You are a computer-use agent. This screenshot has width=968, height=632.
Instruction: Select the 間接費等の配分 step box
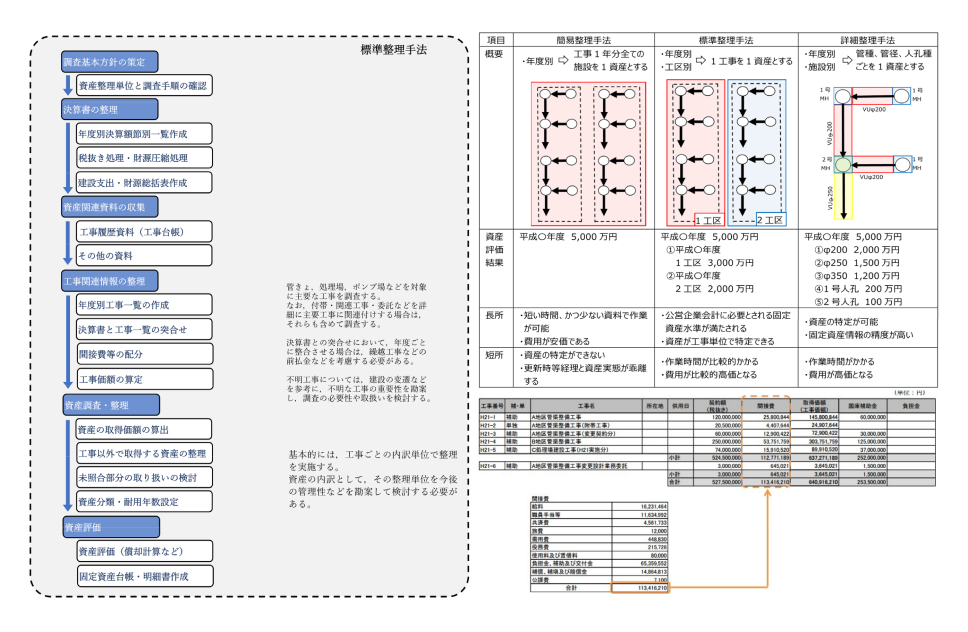pos(143,353)
